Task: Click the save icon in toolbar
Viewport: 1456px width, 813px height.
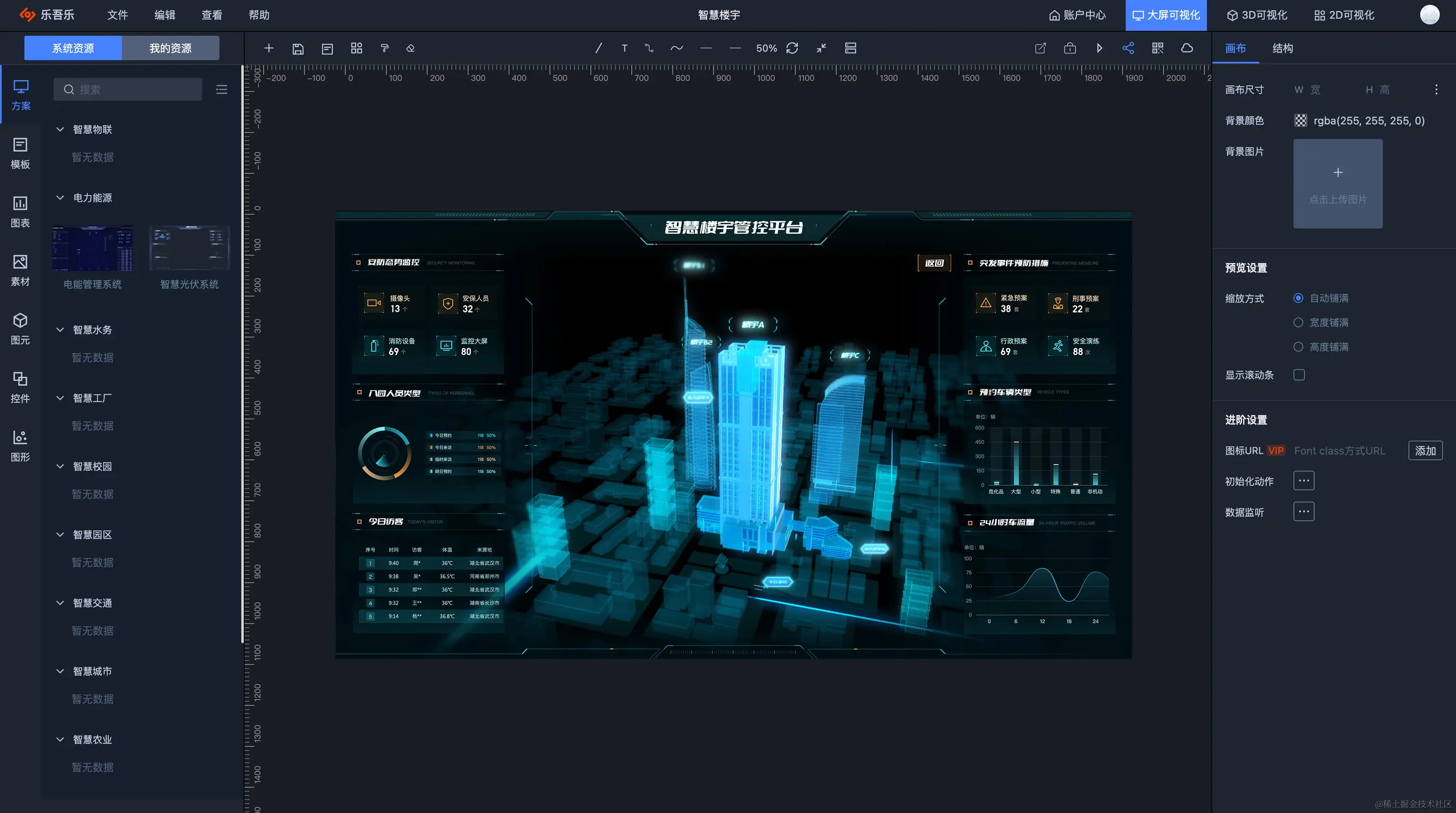Action: pyautogui.click(x=298, y=49)
